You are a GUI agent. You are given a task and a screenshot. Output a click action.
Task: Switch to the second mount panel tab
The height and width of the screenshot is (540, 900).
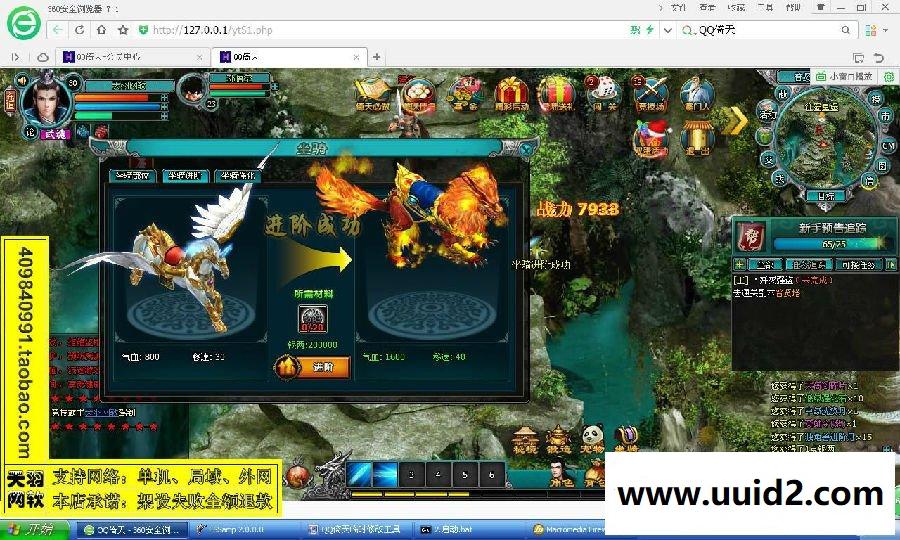185,175
